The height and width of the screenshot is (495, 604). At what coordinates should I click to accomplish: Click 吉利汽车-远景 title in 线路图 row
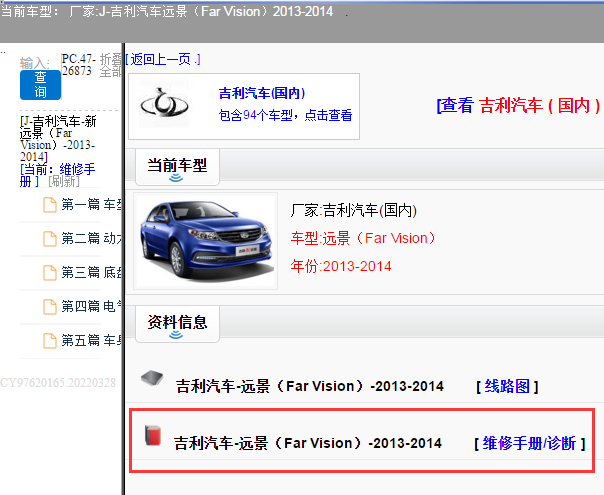(310, 386)
